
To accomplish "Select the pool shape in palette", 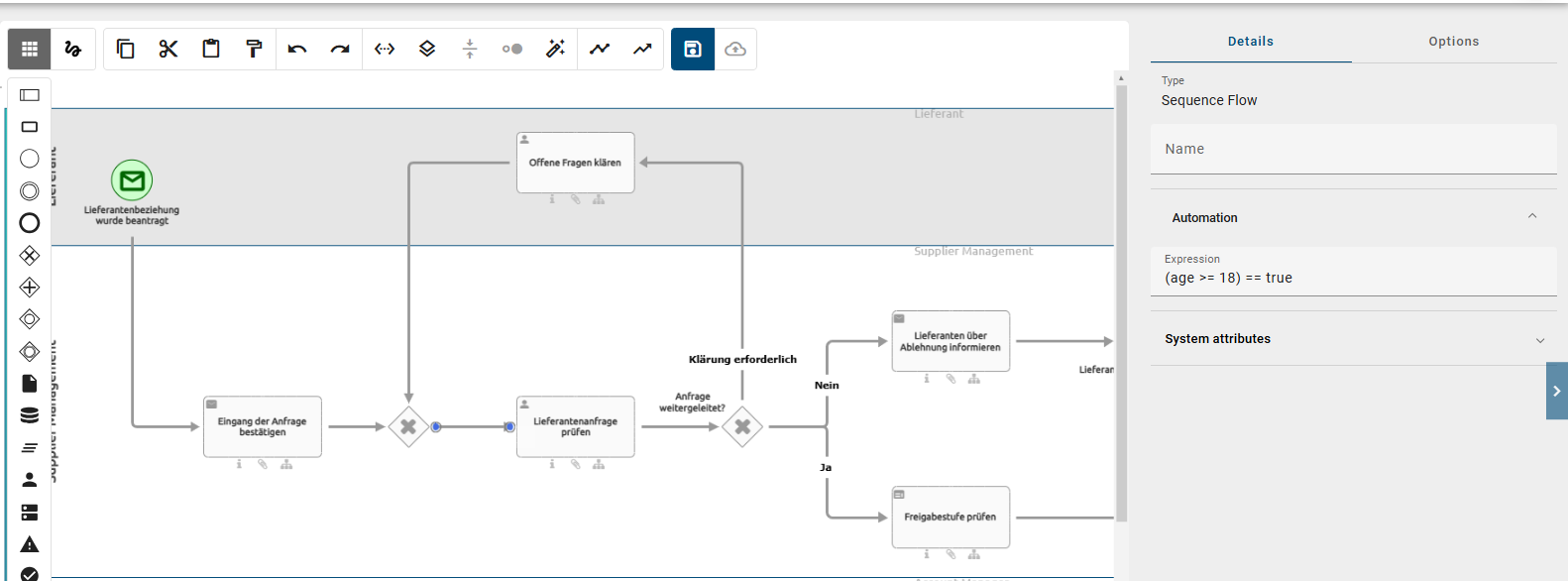I will point(30,95).
